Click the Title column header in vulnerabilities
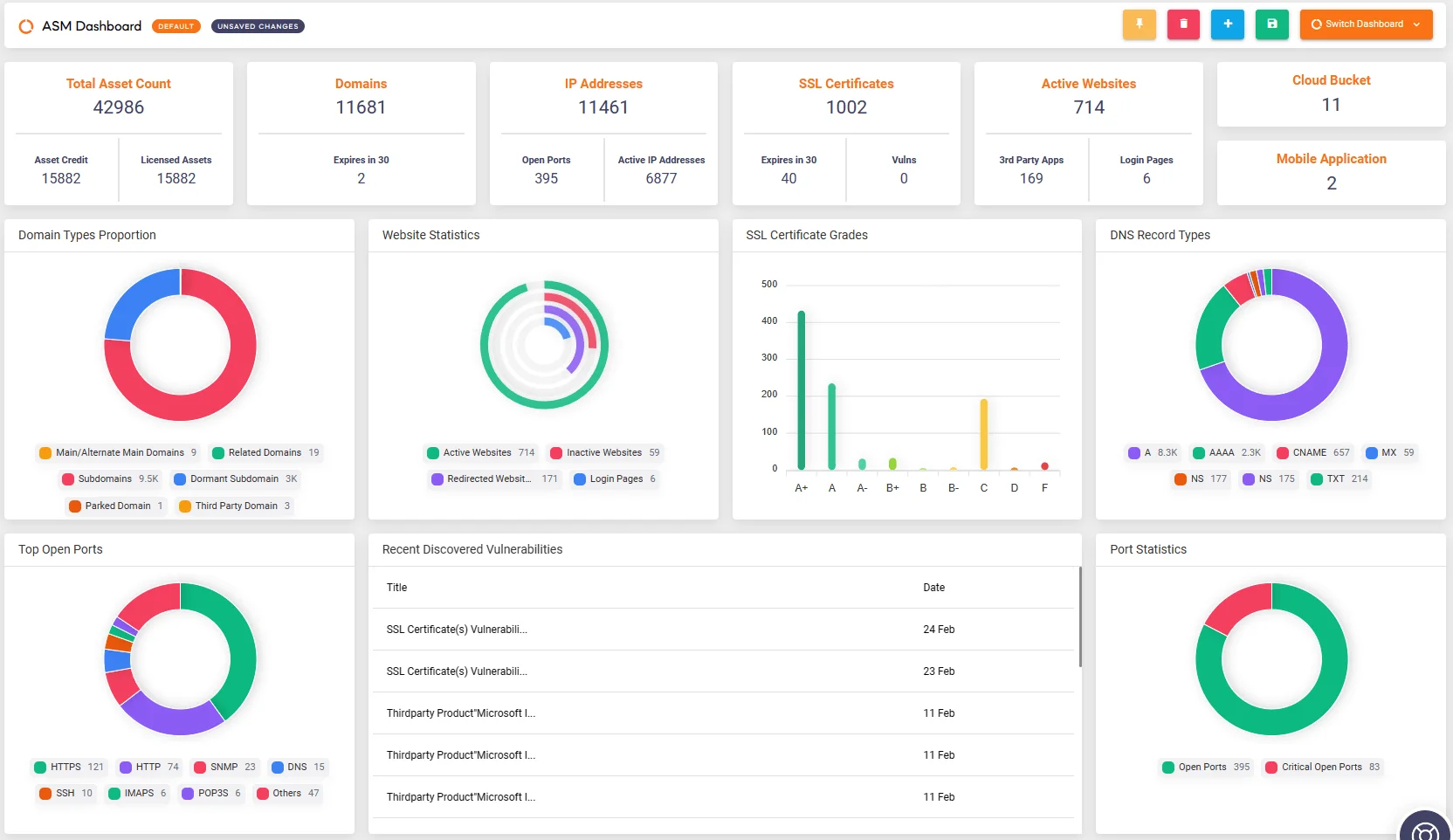1453x840 pixels. point(396,588)
